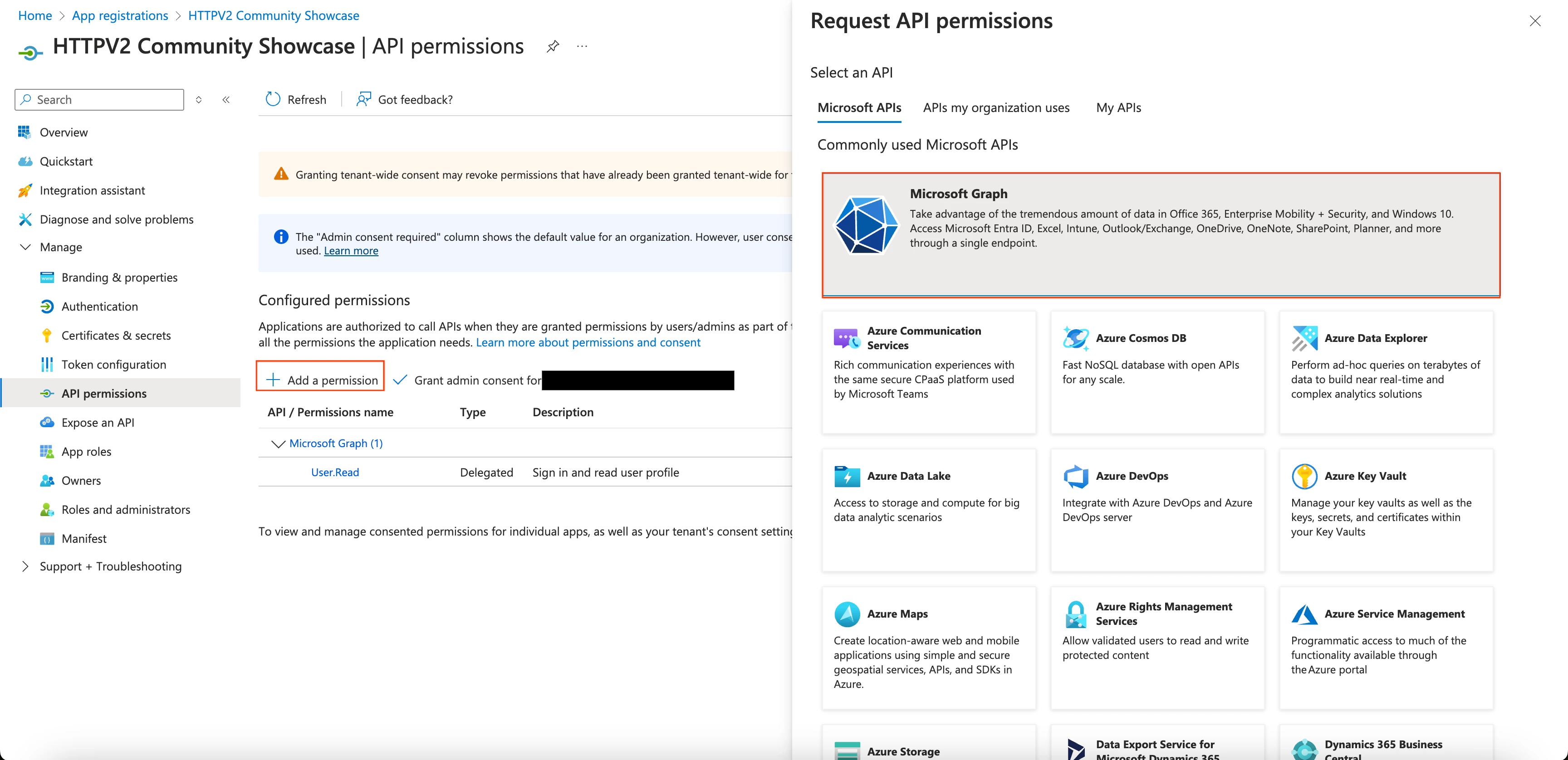Click the Expose an API cloud icon
Image resolution: width=1568 pixels, height=760 pixels.
(47, 422)
